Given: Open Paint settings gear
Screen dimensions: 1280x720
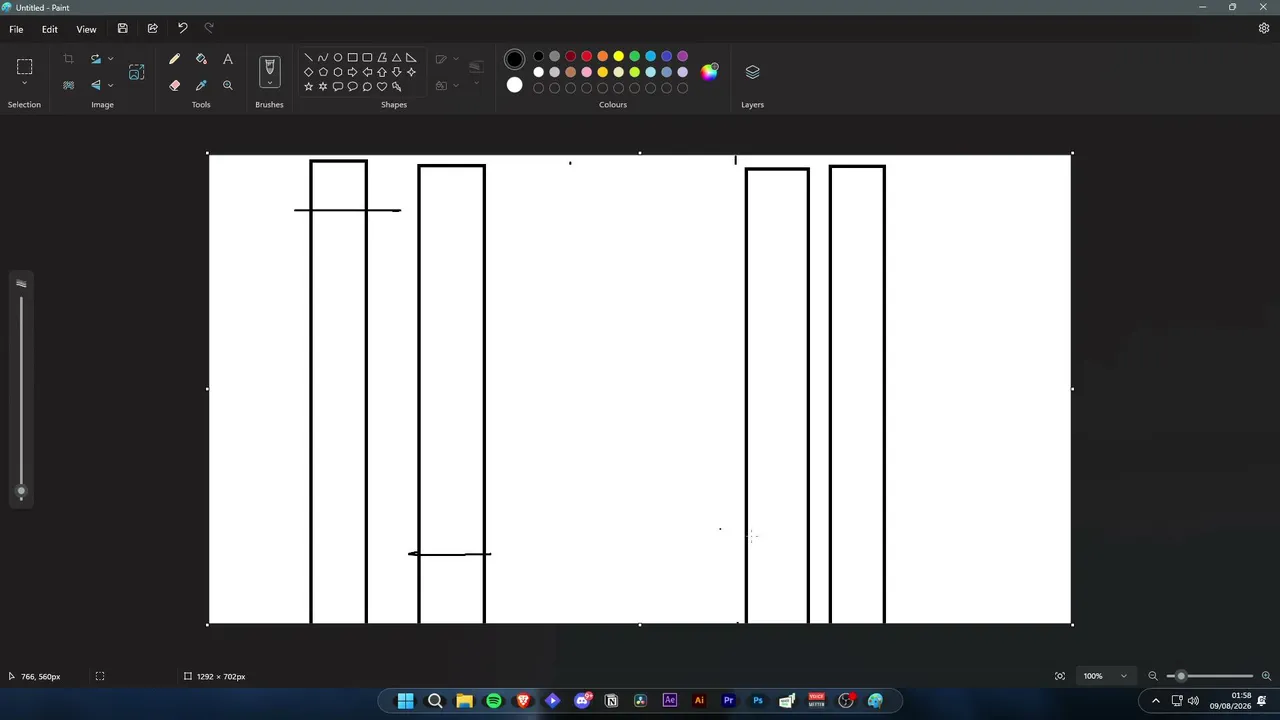Looking at the screenshot, I should (1264, 29).
